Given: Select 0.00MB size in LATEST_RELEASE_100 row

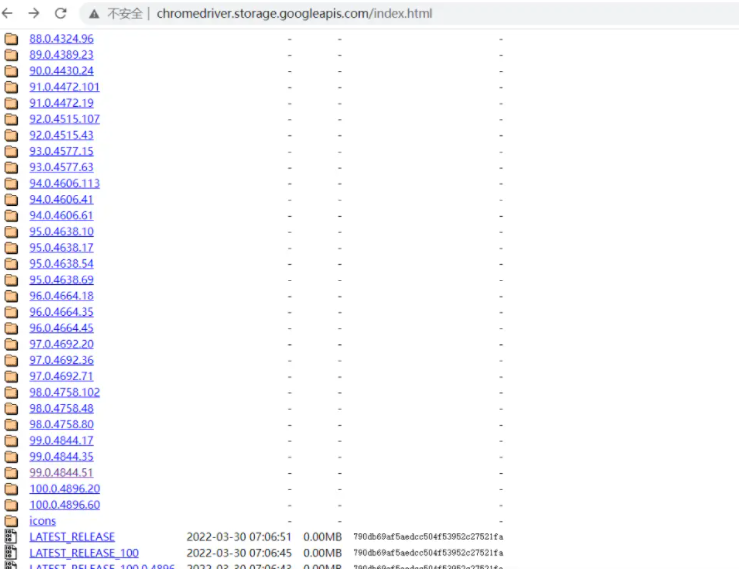Looking at the screenshot, I should pyautogui.click(x=322, y=553).
